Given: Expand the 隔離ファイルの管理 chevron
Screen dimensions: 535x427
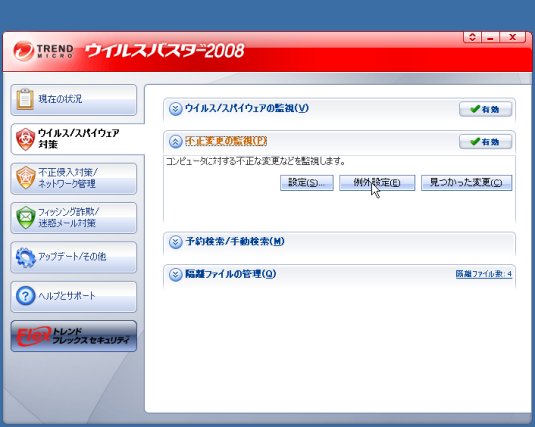Looking at the screenshot, I should tap(175, 274).
